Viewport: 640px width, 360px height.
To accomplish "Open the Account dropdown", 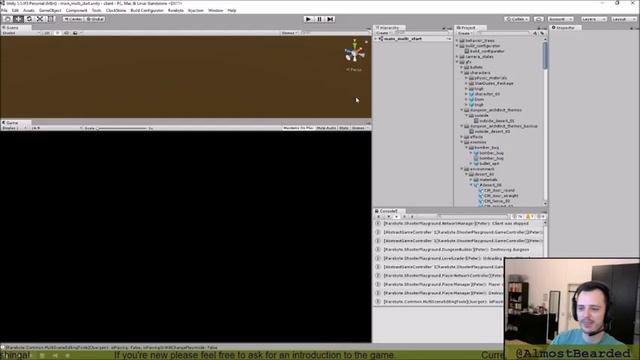I will tap(560, 19).
